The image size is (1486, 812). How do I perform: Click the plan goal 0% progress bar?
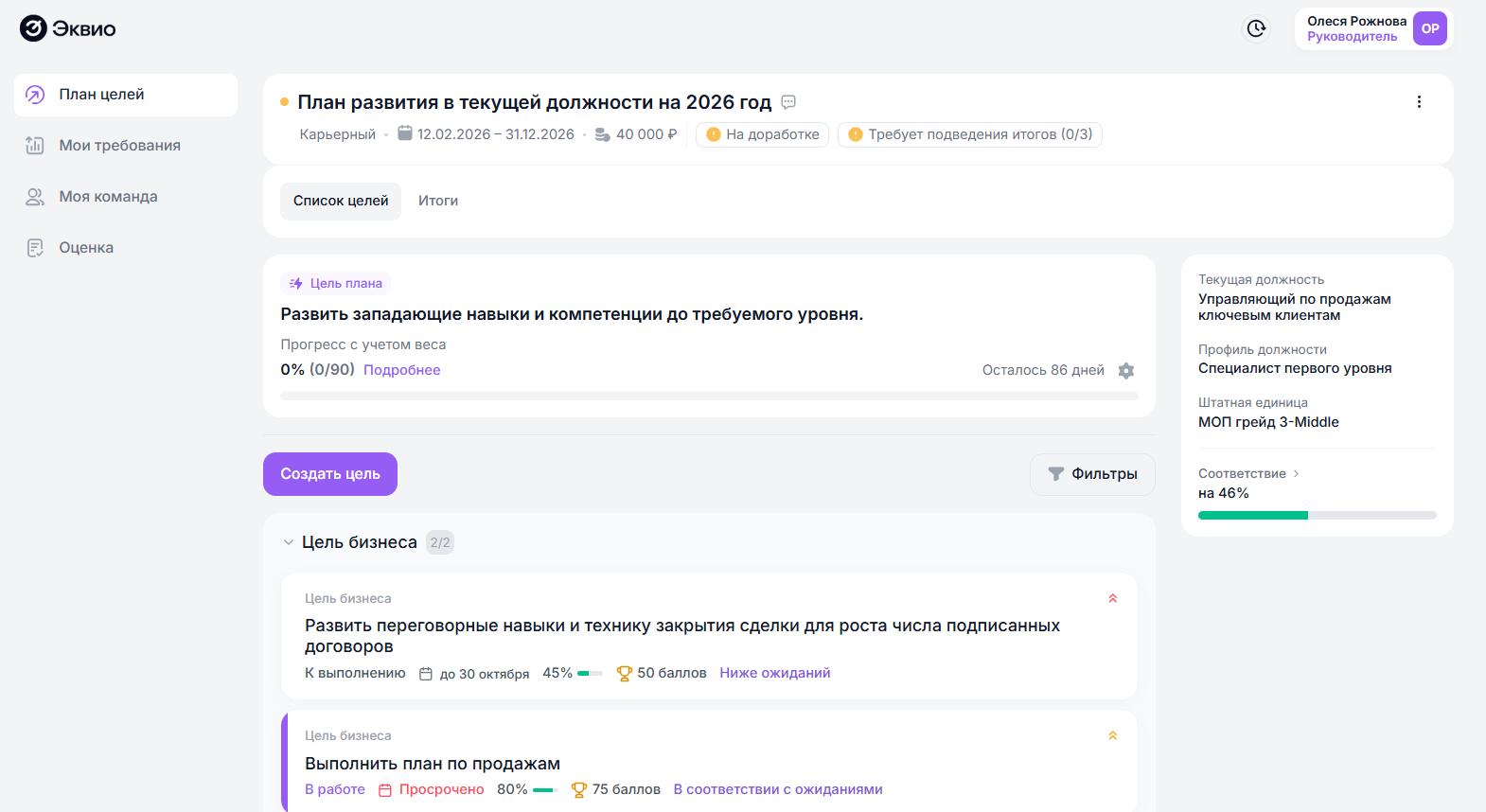(709, 396)
